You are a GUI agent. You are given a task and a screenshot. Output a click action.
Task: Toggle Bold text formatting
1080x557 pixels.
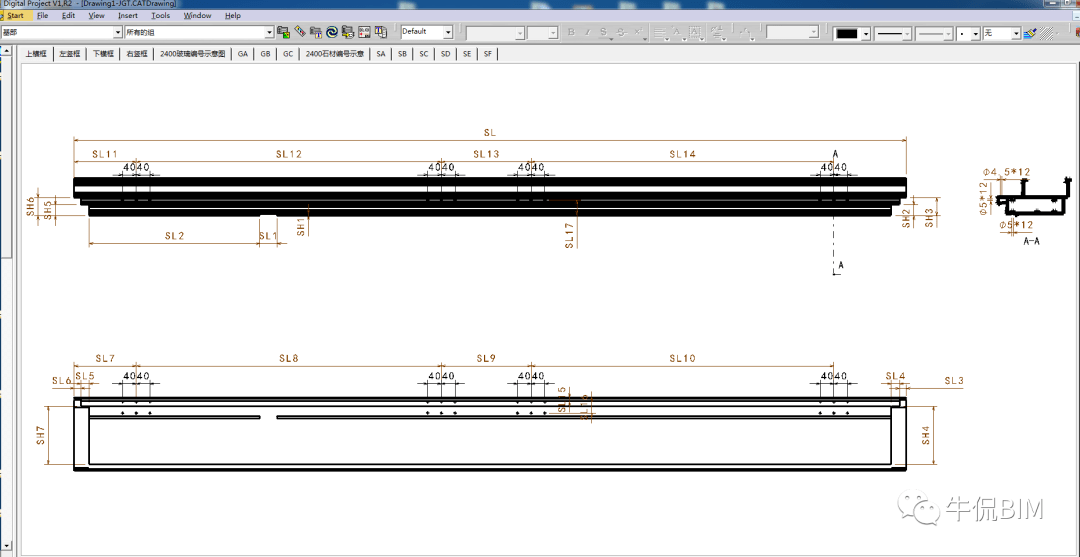tap(571, 32)
